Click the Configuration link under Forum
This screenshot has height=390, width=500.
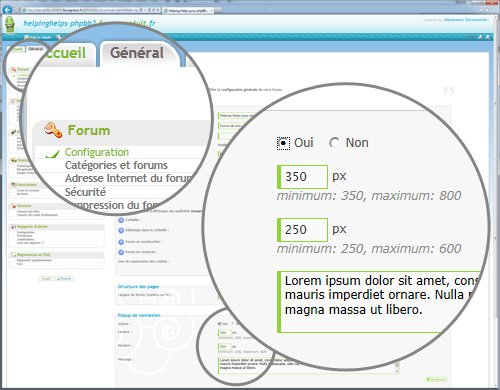pyautogui.click(x=97, y=152)
